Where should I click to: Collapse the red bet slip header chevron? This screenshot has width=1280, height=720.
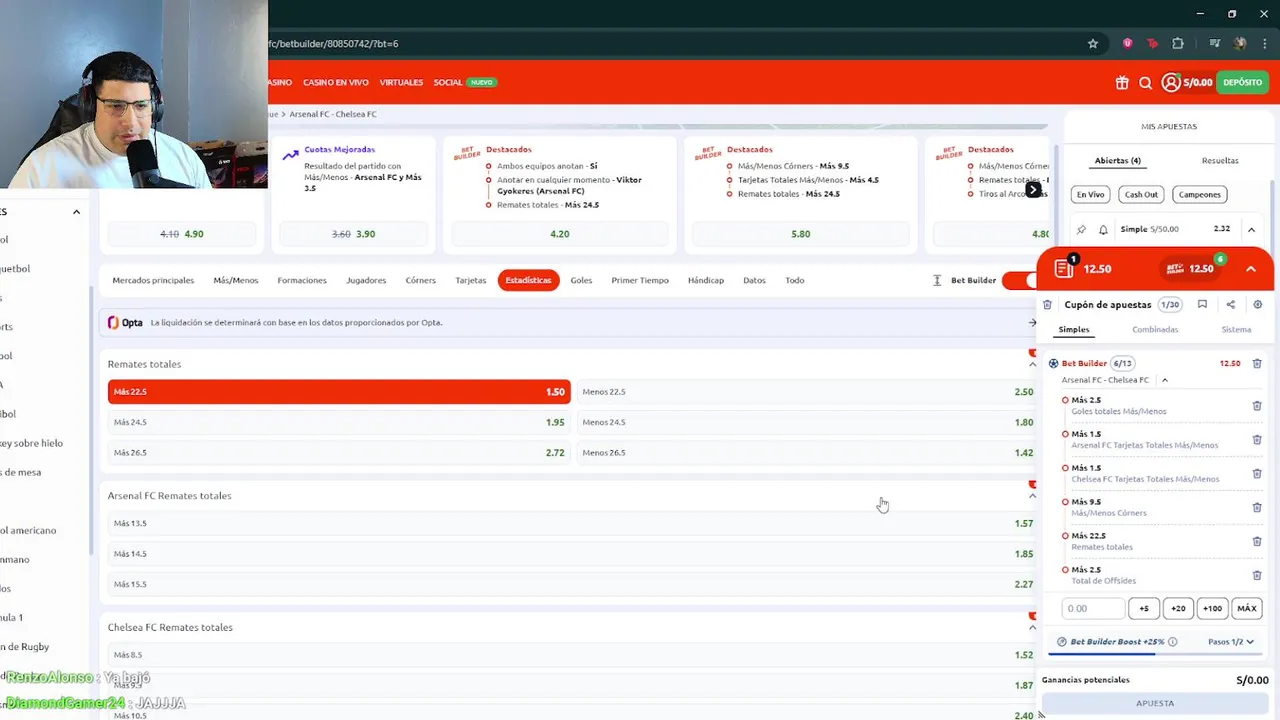pyautogui.click(x=1251, y=269)
